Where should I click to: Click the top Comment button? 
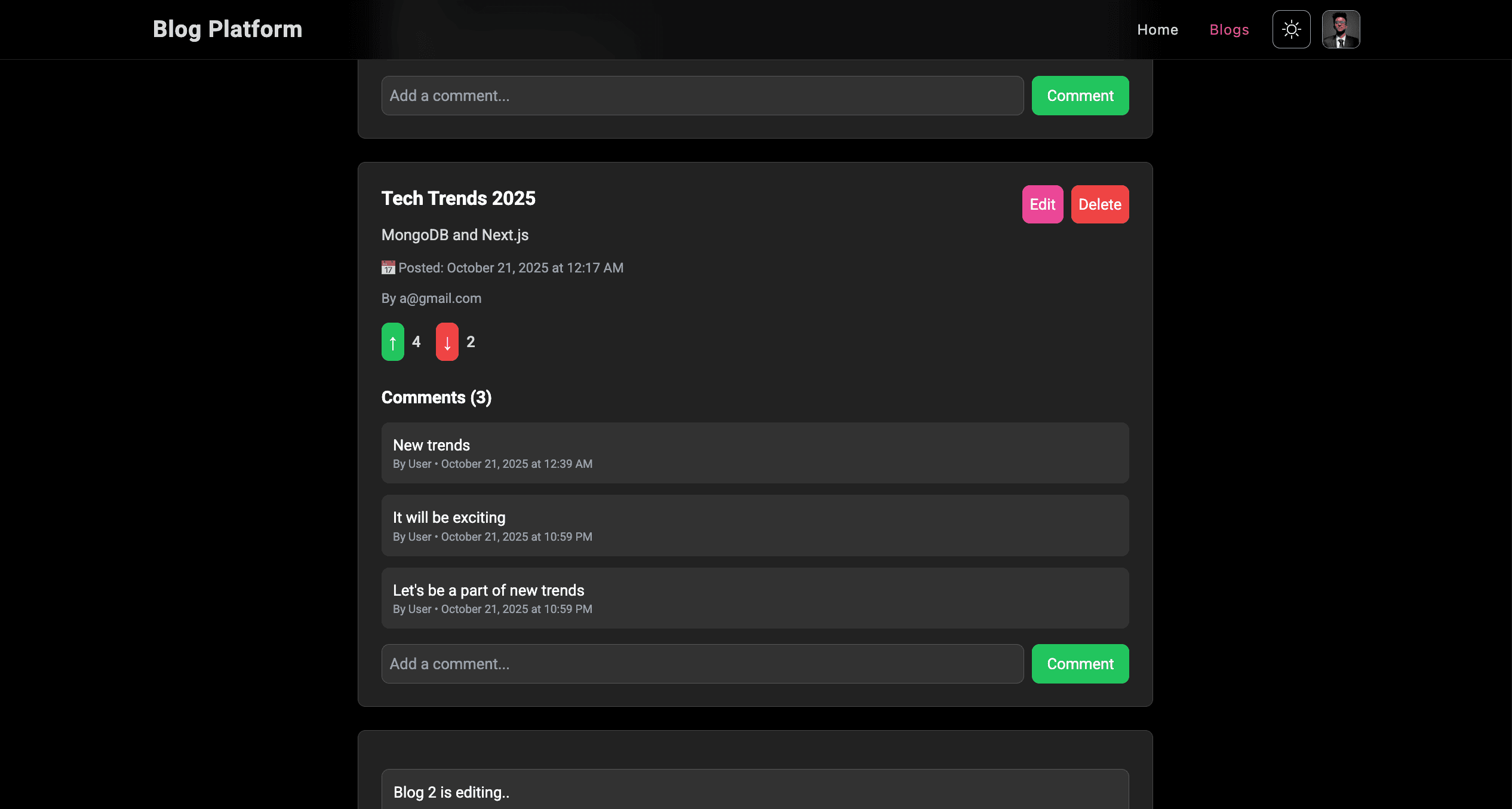pos(1080,95)
